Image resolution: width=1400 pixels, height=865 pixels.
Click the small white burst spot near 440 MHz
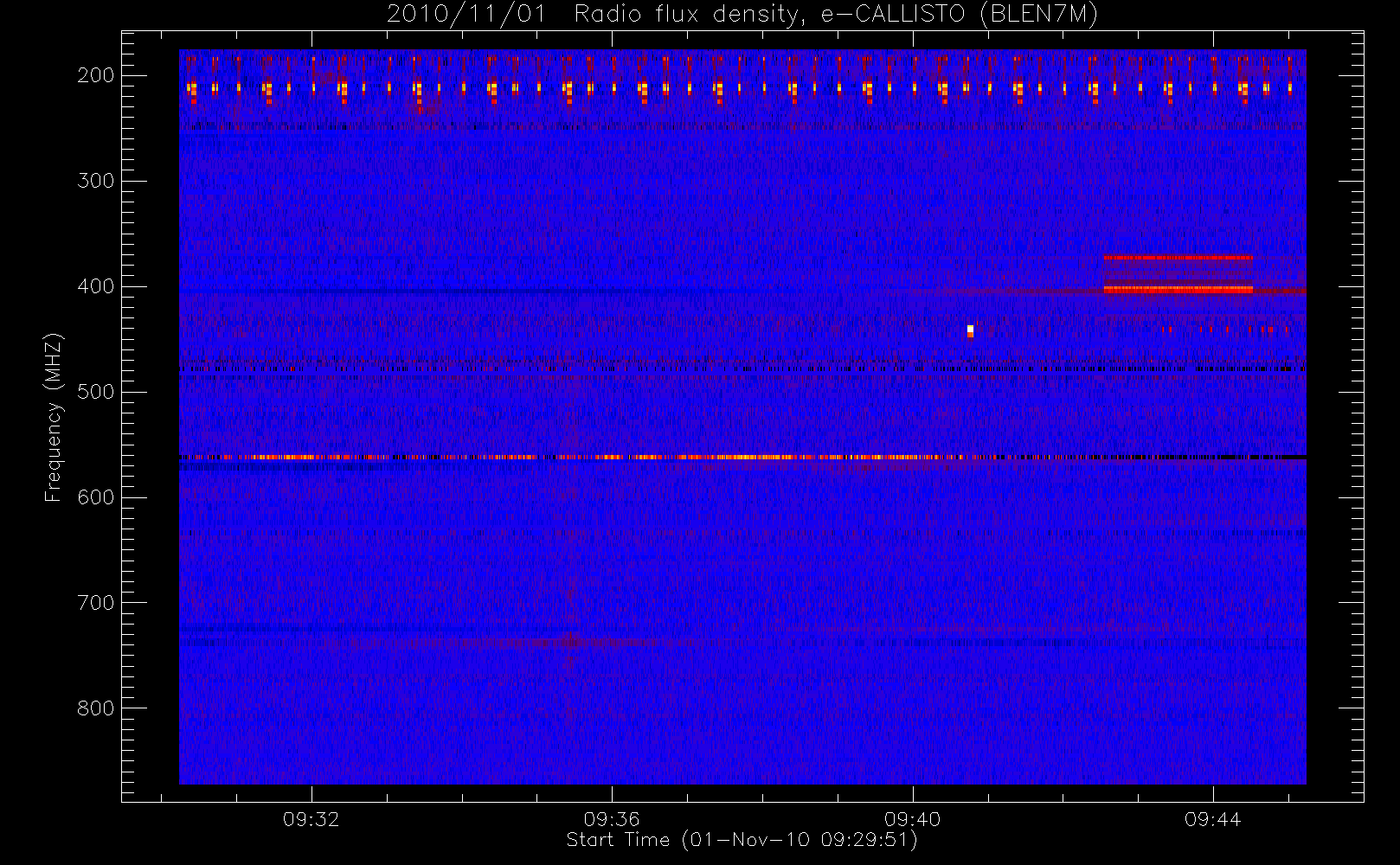tap(970, 331)
